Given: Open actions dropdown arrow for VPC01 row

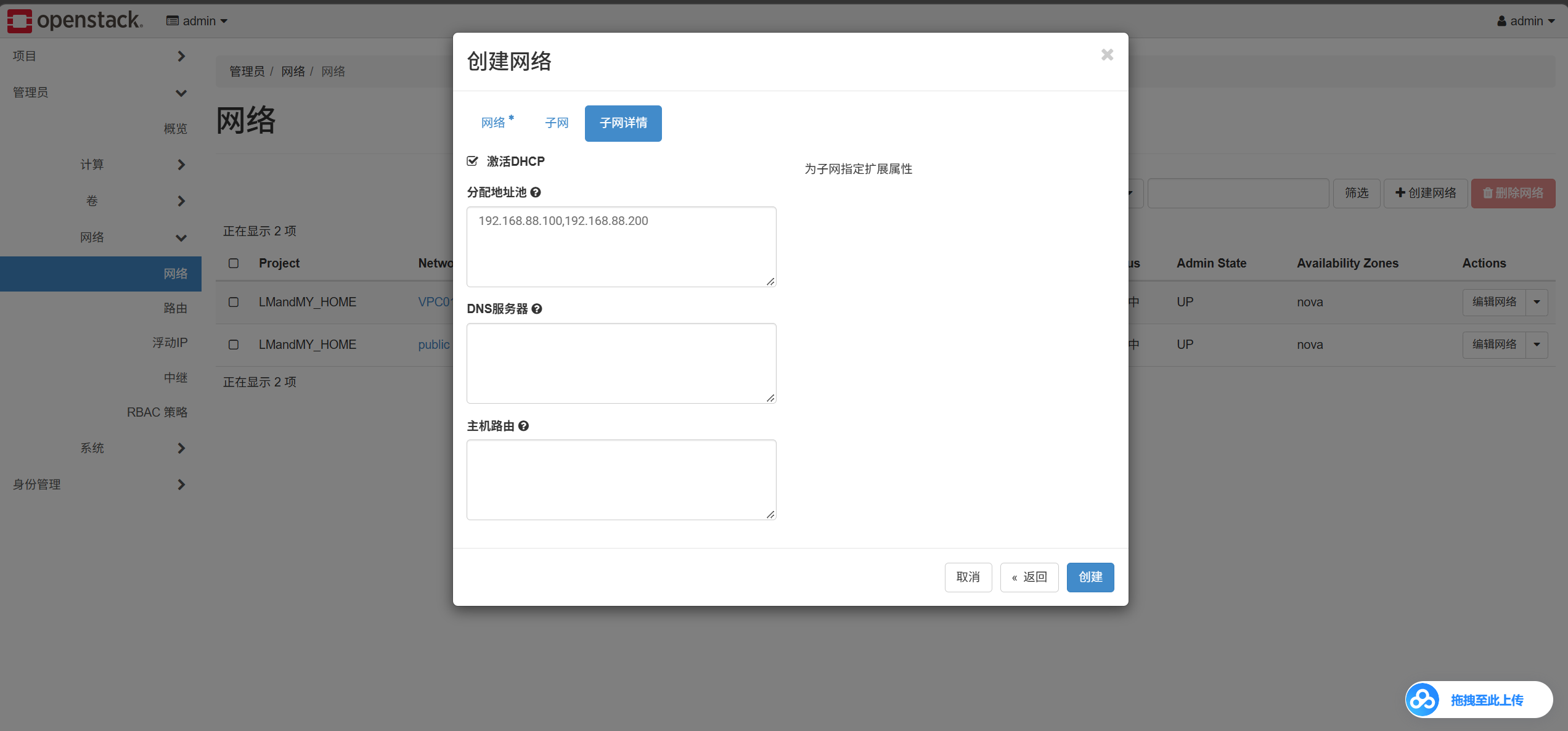Looking at the screenshot, I should click(1537, 302).
